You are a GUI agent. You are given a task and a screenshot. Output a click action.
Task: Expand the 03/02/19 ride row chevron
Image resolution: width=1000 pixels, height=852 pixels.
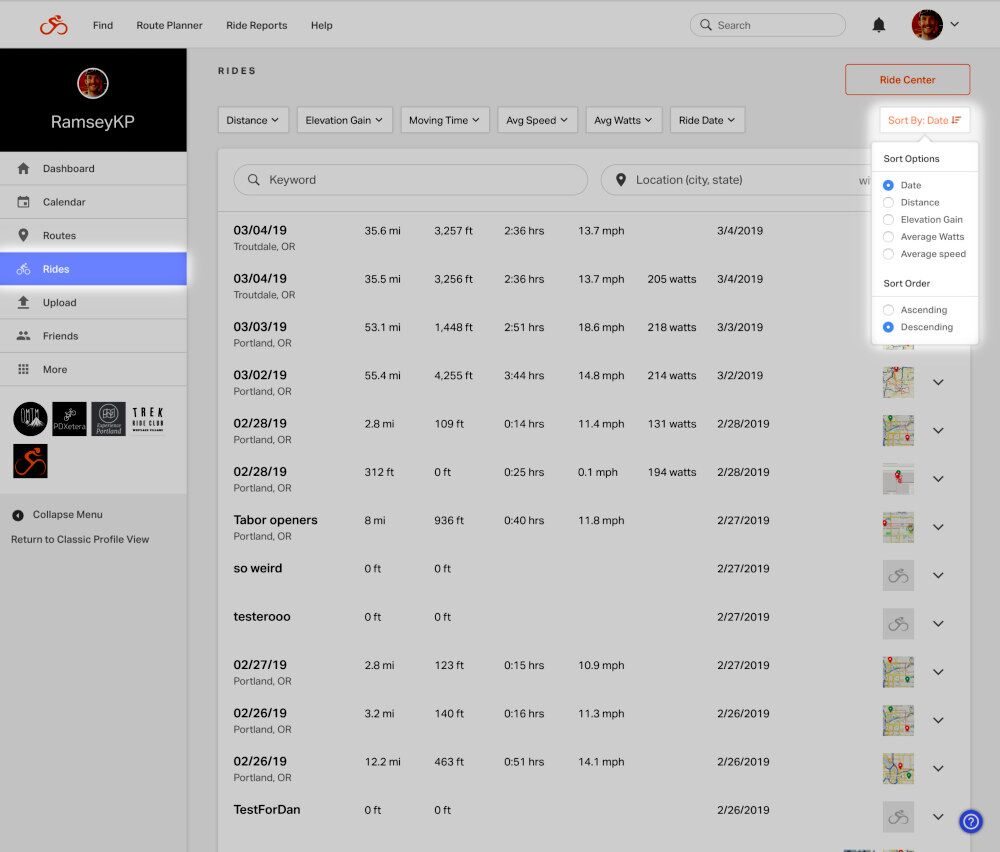938,383
